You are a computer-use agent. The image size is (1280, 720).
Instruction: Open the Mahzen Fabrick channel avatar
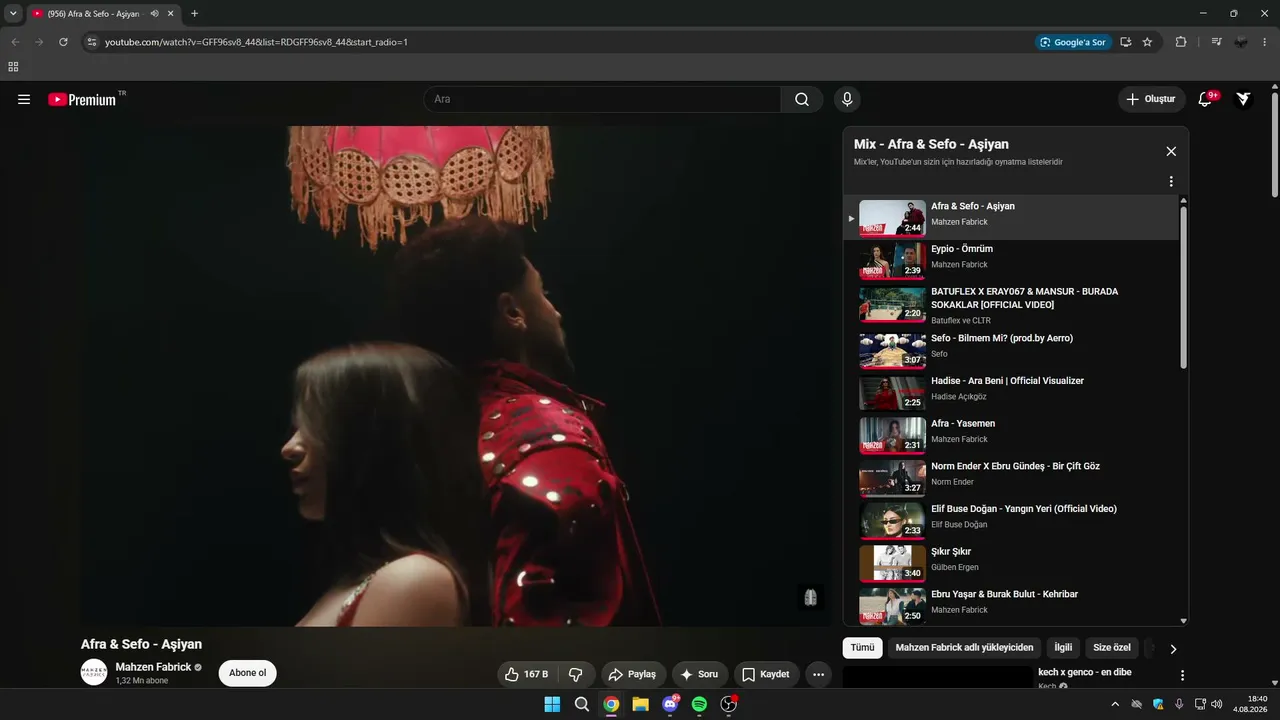click(x=94, y=673)
